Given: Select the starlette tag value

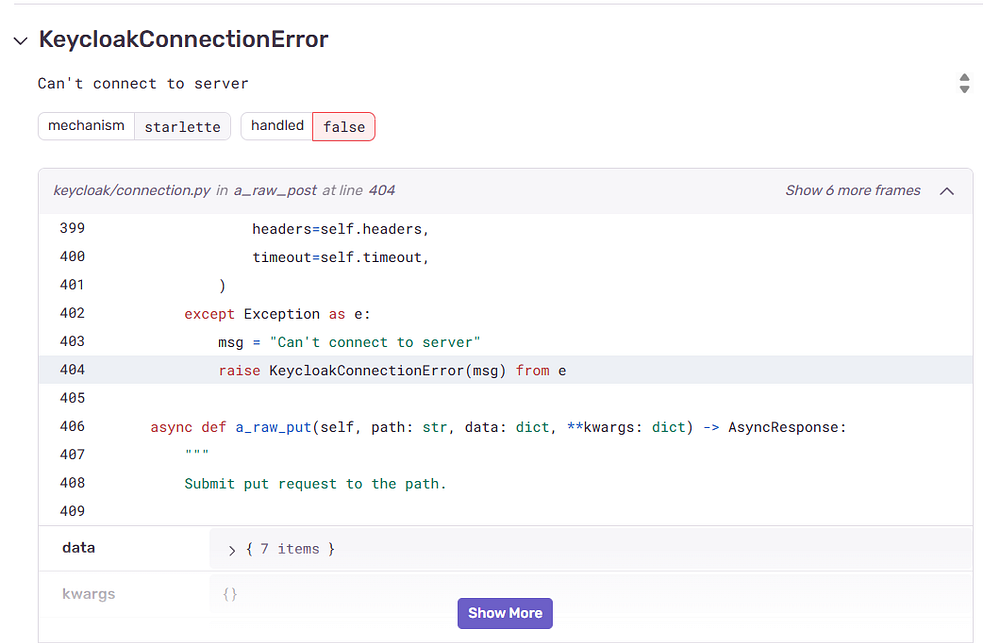Looking at the screenshot, I should (182, 126).
